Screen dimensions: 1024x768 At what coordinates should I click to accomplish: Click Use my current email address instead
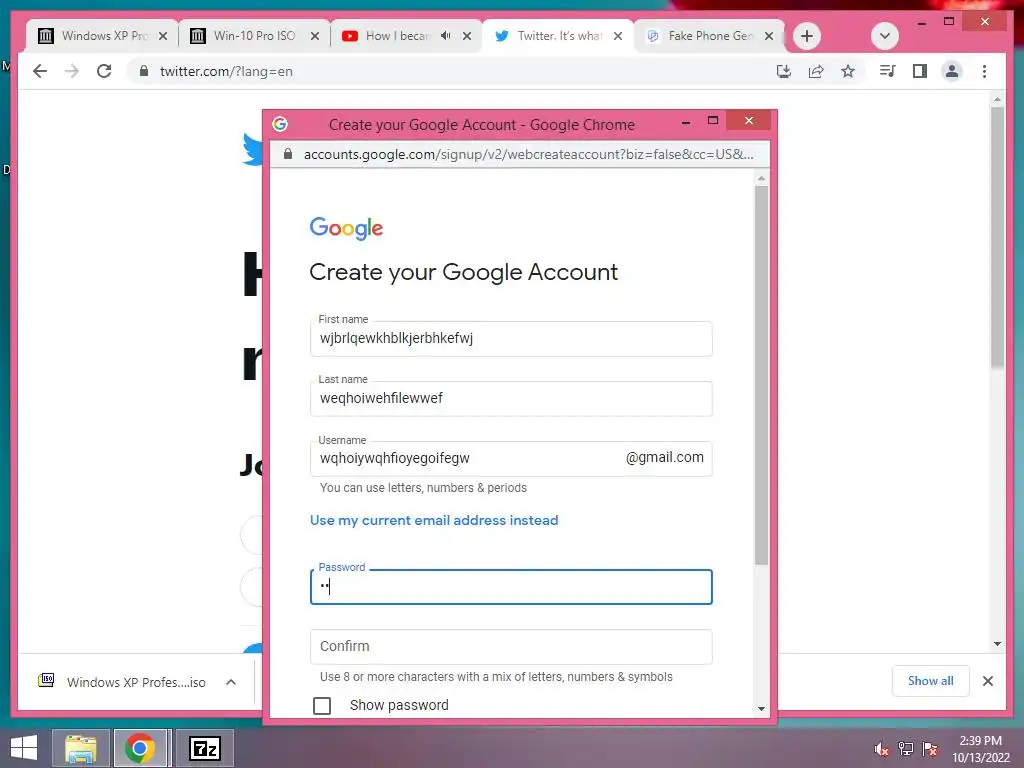[434, 520]
